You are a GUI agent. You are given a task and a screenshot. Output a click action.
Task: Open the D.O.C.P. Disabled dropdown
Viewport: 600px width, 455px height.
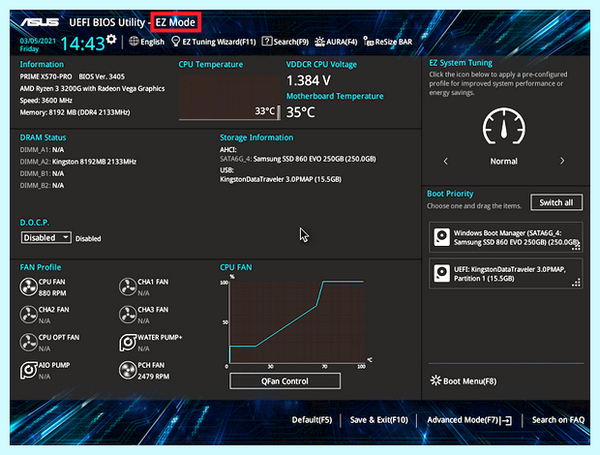46,238
